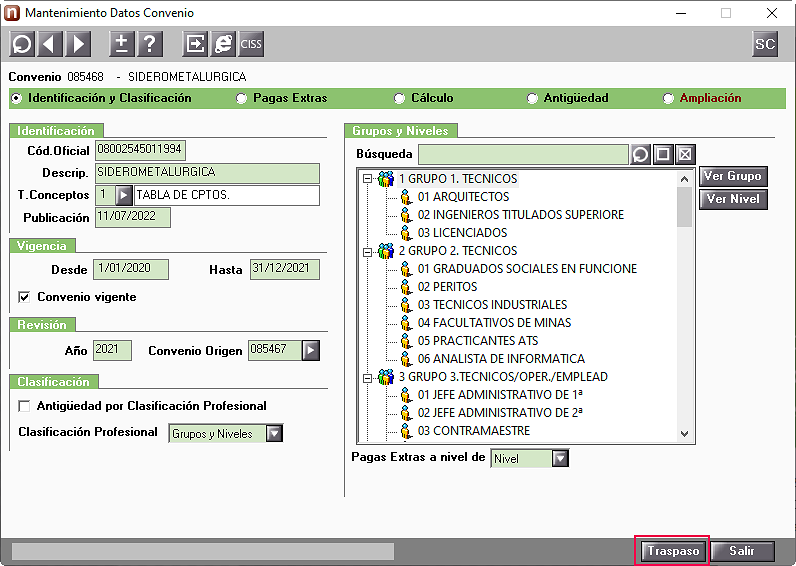Go to the next convenio record
The height and width of the screenshot is (566, 796).
pyautogui.click(x=78, y=44)
